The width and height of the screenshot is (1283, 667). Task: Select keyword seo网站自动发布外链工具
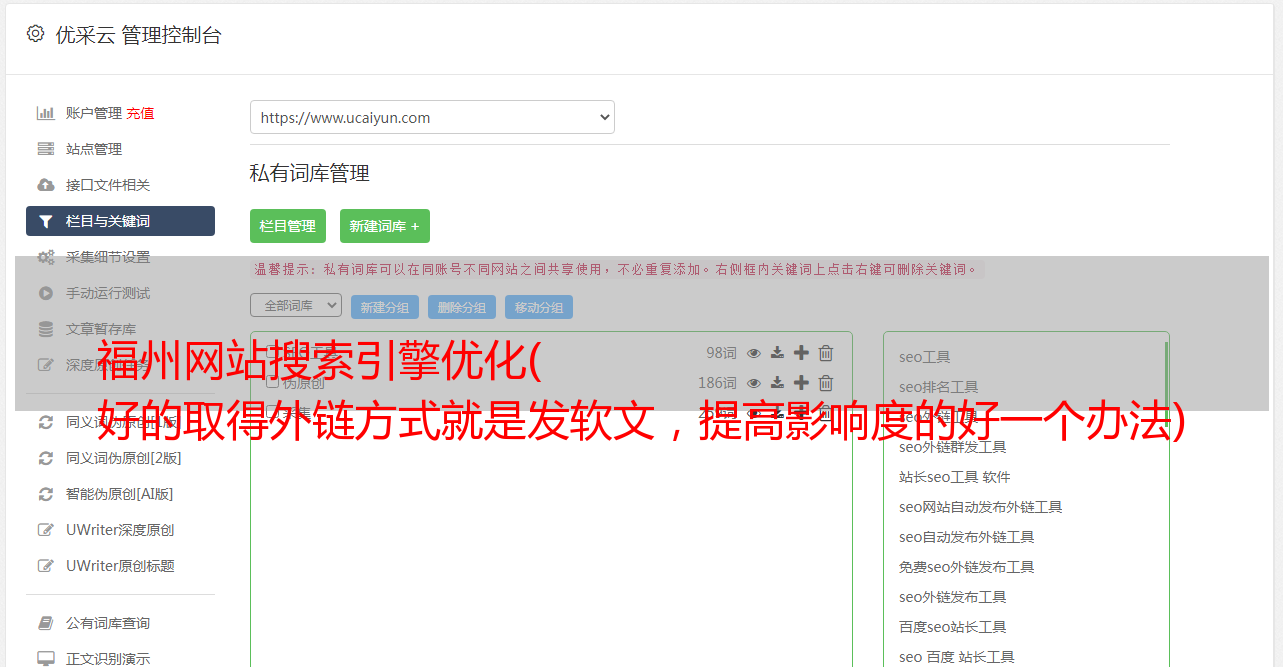[x=981, y=507]
